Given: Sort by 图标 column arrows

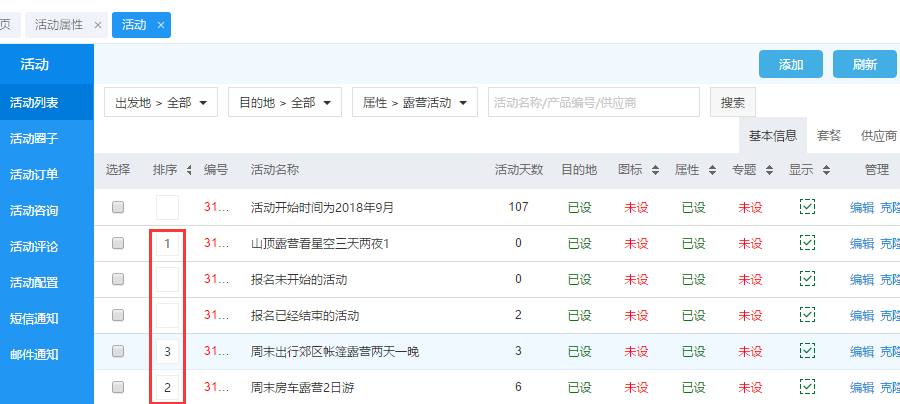Looking at the screenshot, I should [x=655, y=171].
